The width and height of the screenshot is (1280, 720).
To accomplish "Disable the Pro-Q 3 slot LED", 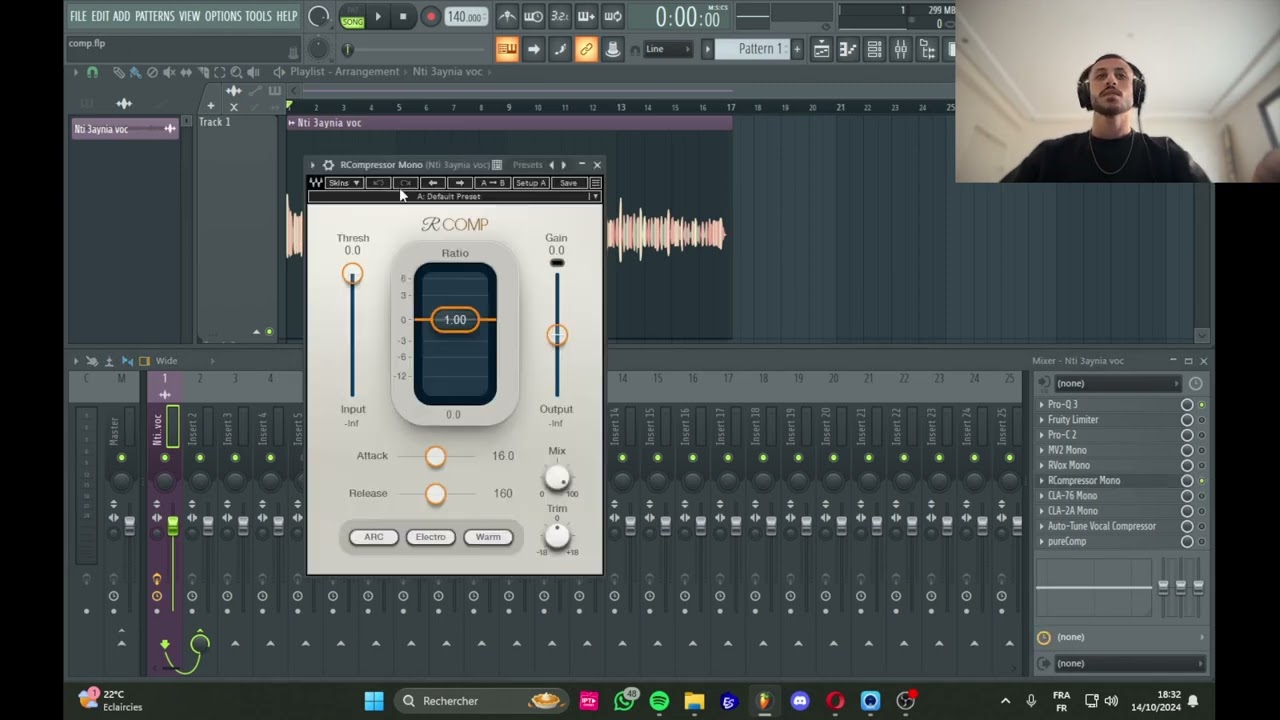I will 1201,405.
